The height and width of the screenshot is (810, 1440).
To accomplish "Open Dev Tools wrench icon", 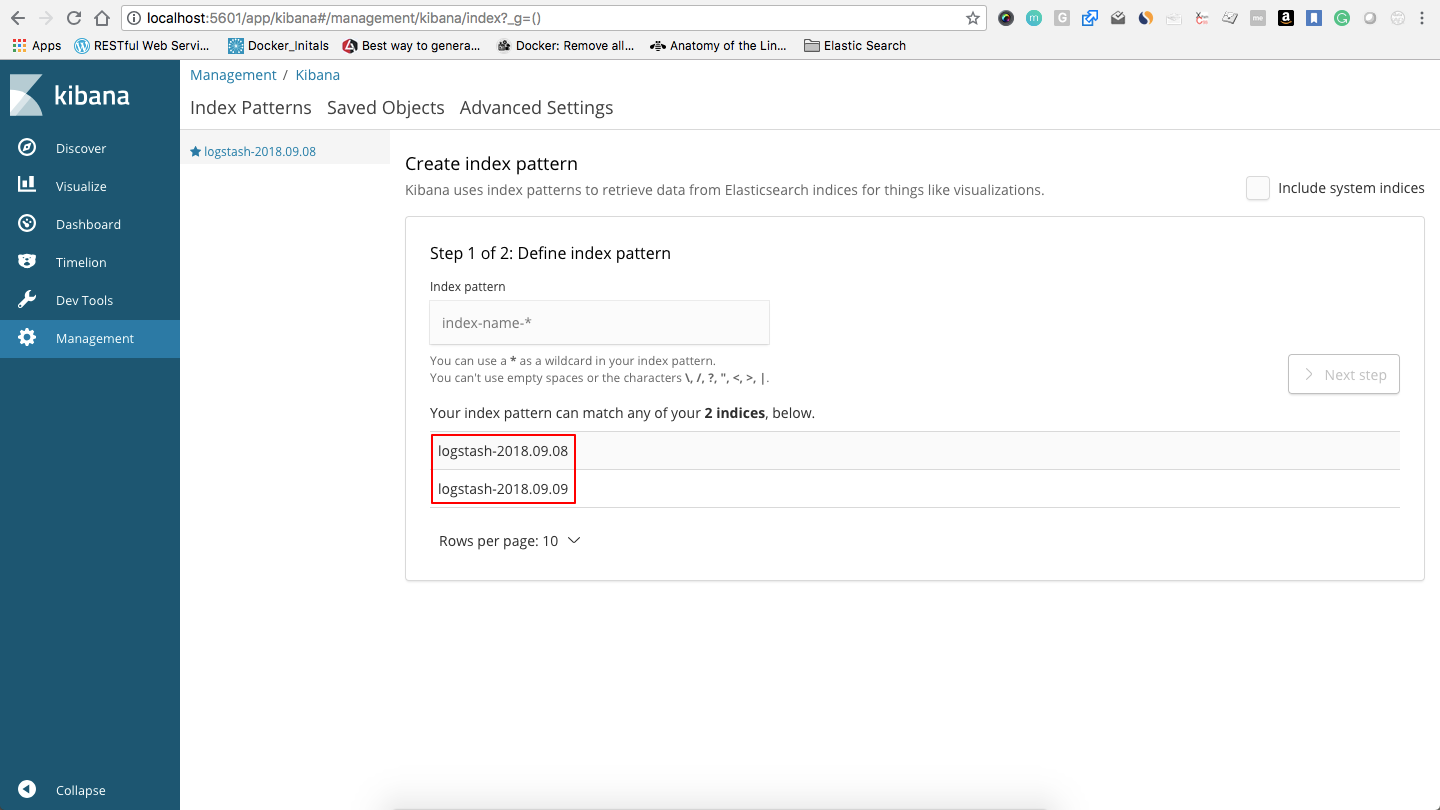I will pos(27,300).
